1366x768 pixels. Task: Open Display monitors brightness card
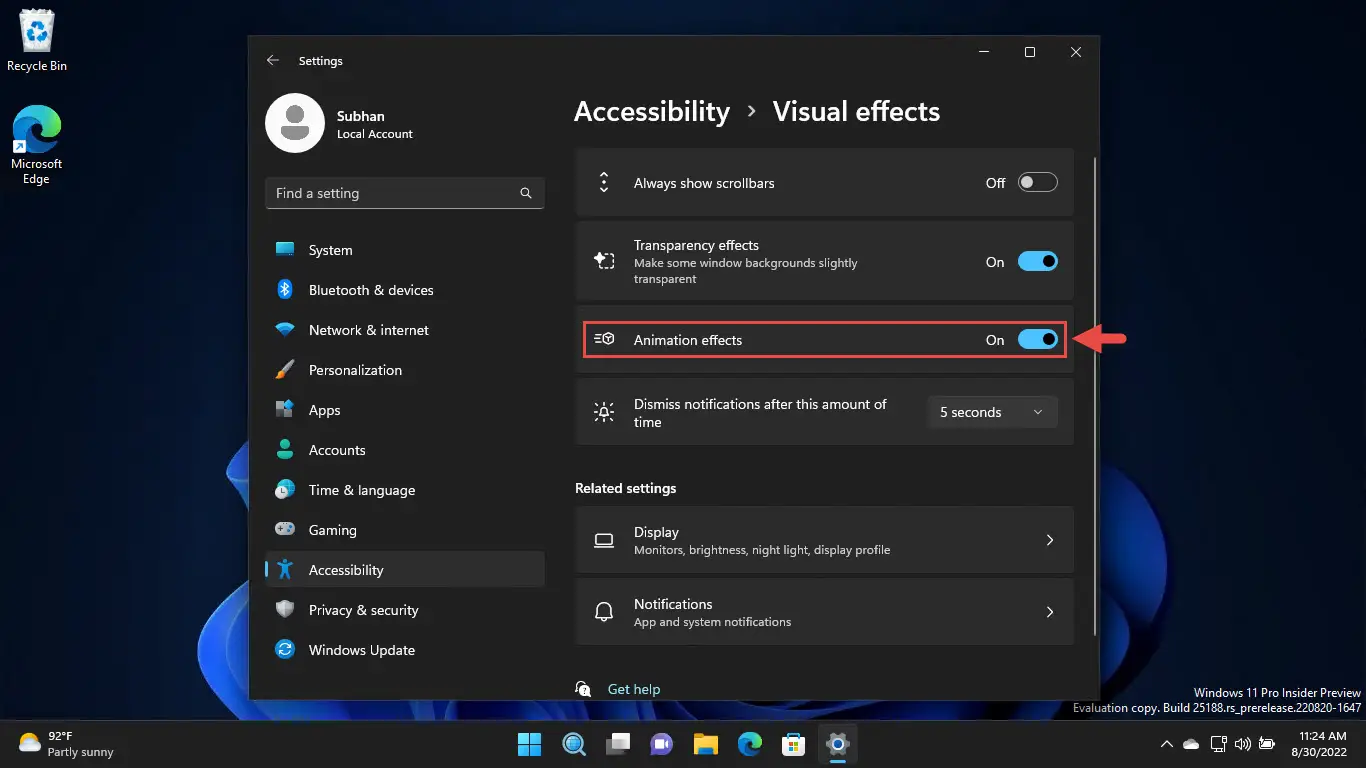pyautogui.click(x=824, y=540)
